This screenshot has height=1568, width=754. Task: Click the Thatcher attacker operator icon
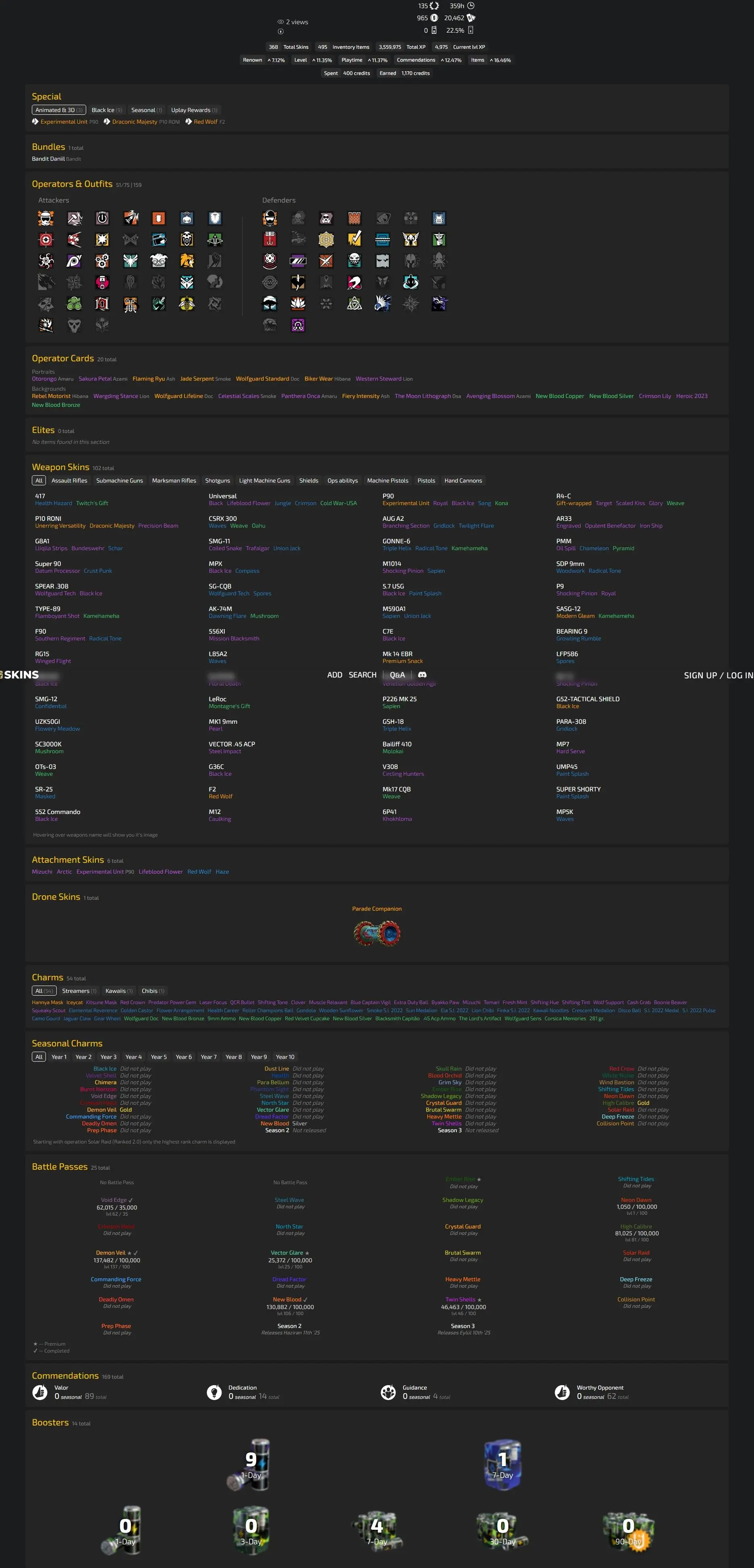102,219
